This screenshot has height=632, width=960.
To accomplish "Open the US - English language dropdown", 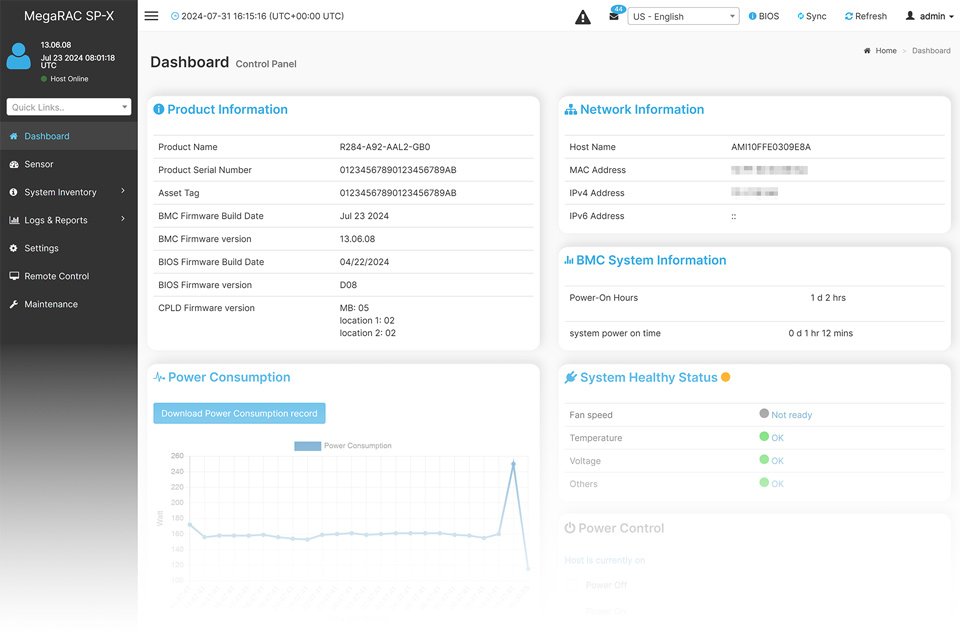I will coord(683,17).
